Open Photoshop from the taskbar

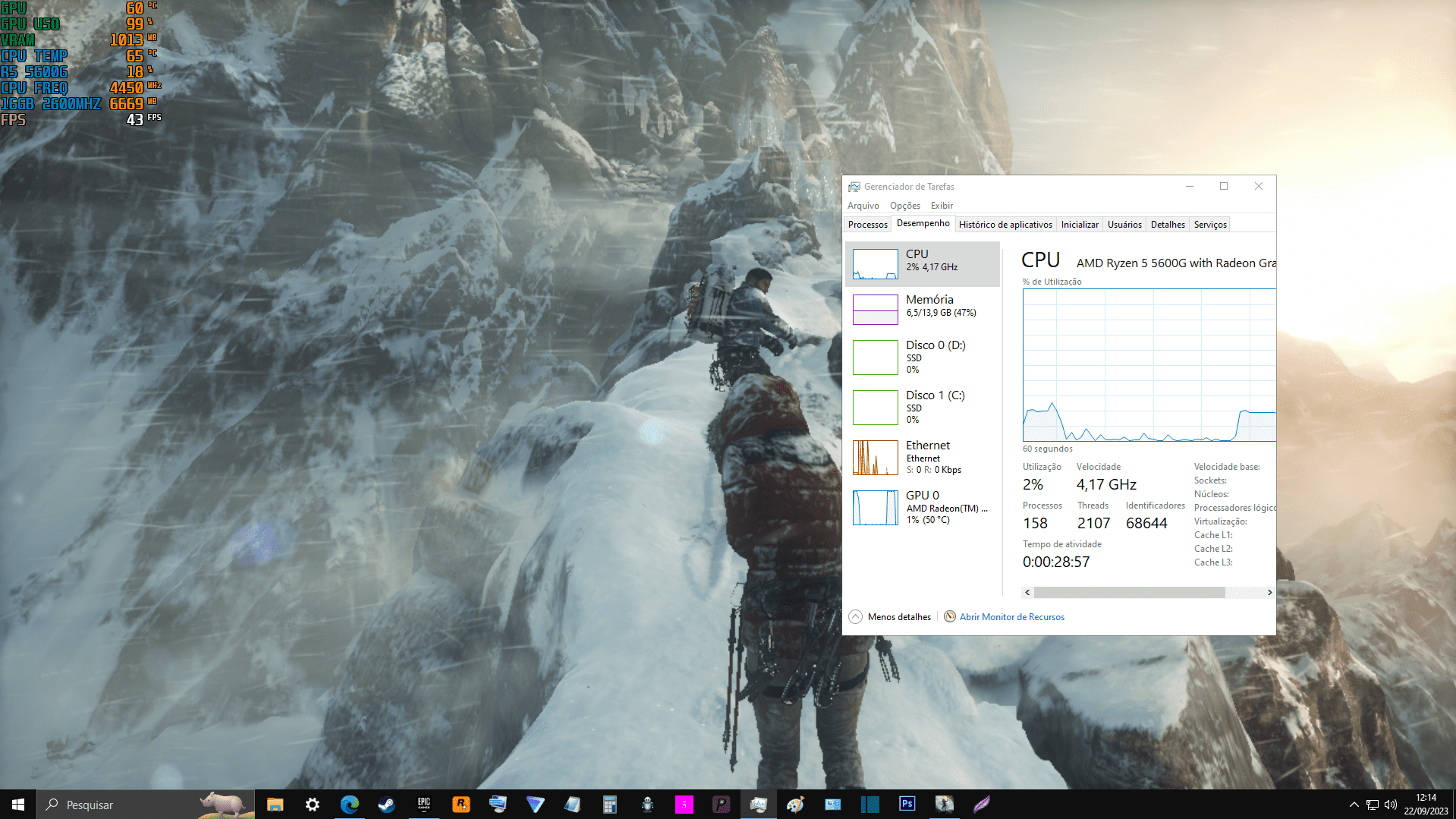coord(907,805)
